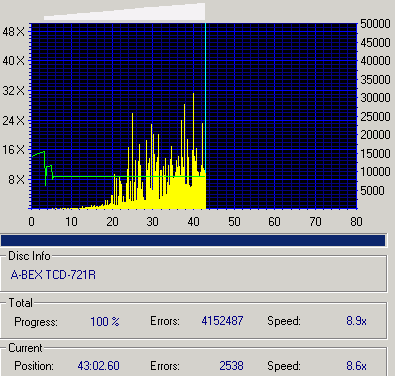The height and width of the screenshot is (376, 395).
Task: Click the dark blue progress bar
Action: click(193, 240)
